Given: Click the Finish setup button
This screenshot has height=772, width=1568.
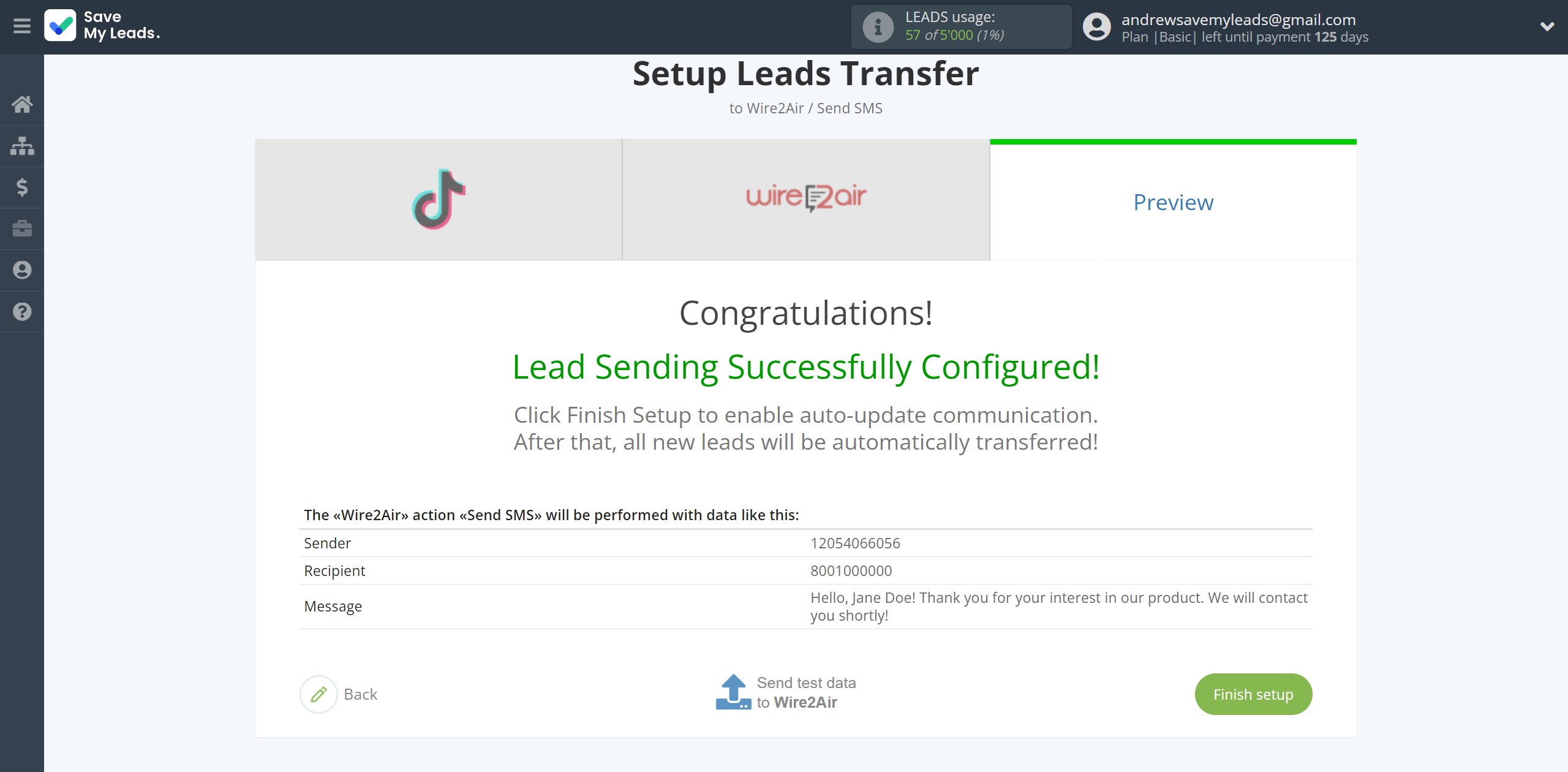Looking at the screenshot, I should point(1254,694).
